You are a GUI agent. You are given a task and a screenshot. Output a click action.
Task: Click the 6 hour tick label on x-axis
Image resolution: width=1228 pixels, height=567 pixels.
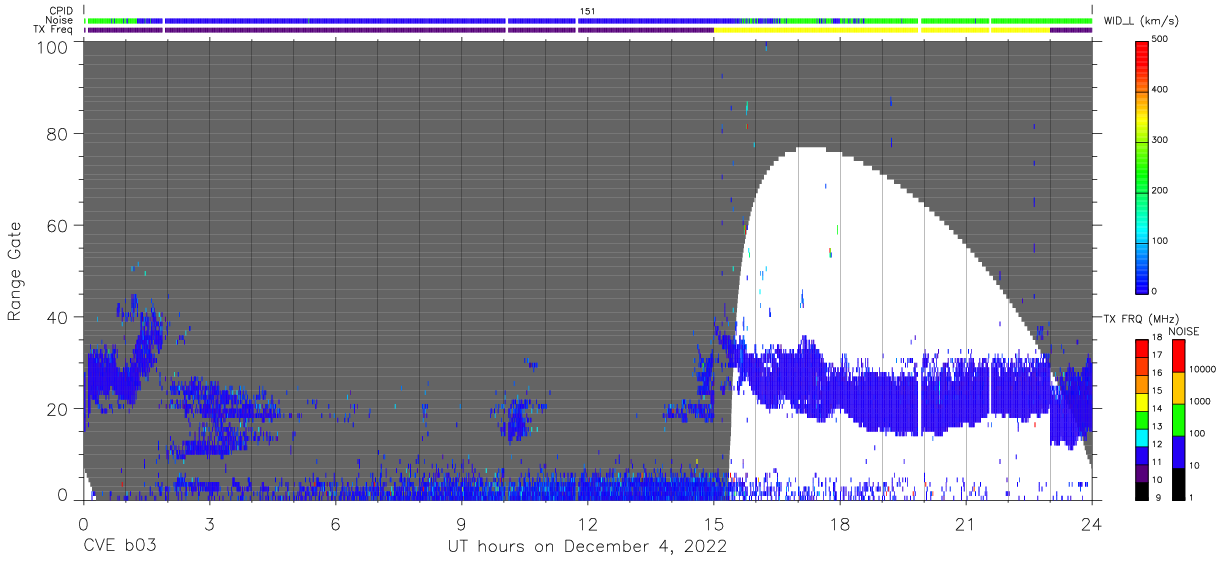(335, 523)
